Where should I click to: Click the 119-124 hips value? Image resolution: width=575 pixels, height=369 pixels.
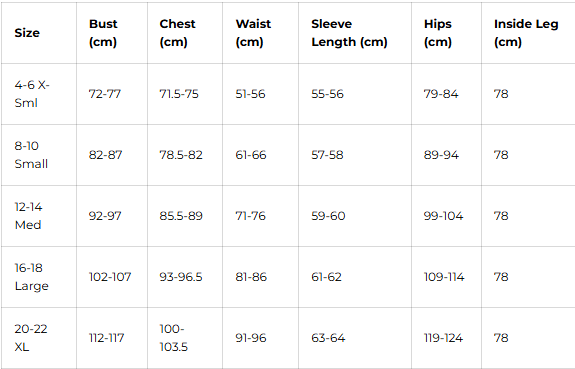[x=443, y=338]
